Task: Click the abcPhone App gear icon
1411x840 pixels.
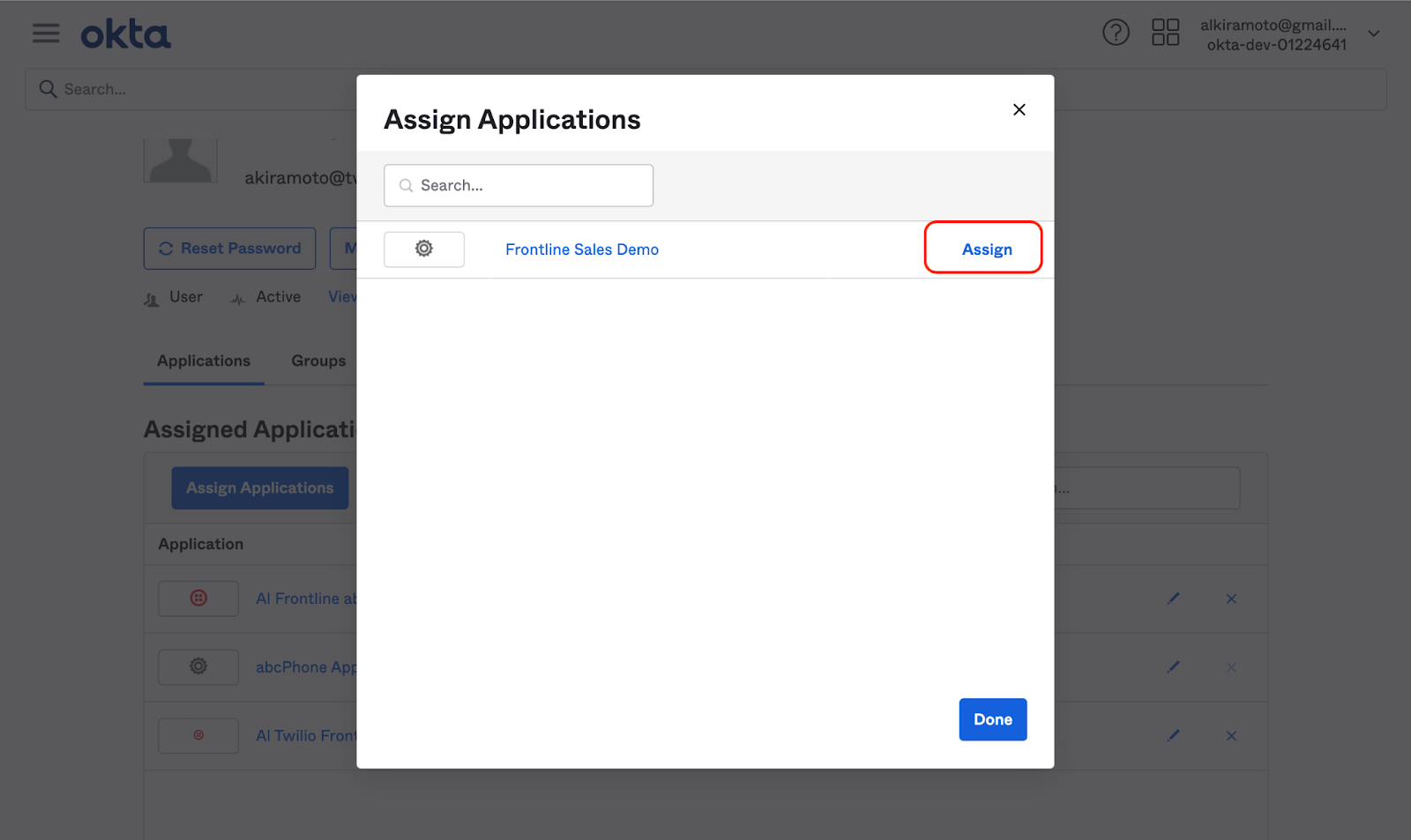Action: pyautogui.click(x=198, y=667)
